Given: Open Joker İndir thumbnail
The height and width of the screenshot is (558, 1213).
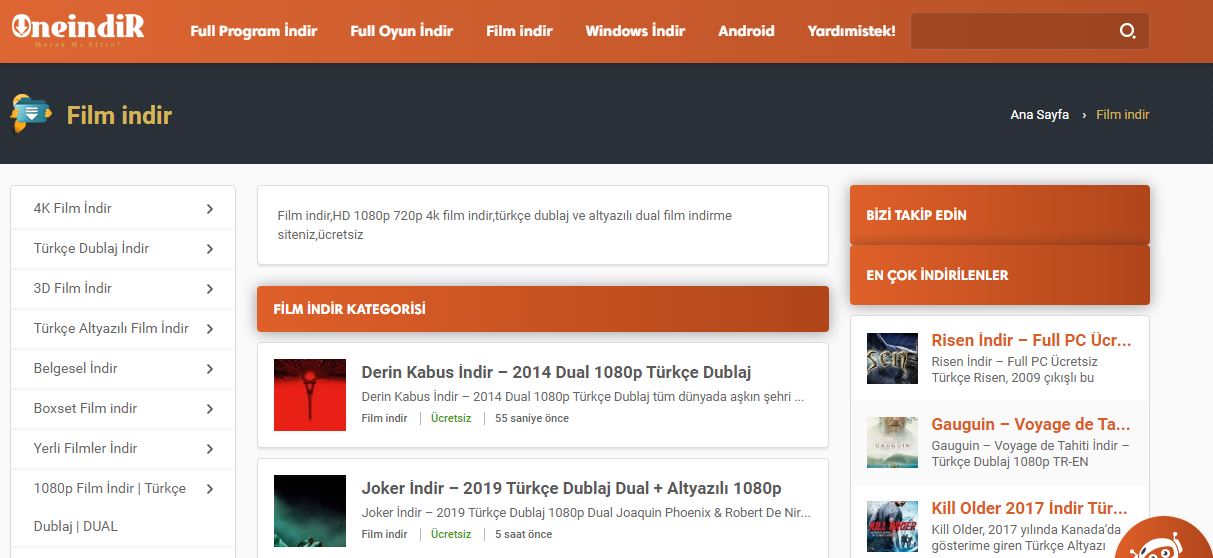Looking at the screenshot, I should point(310,511).
